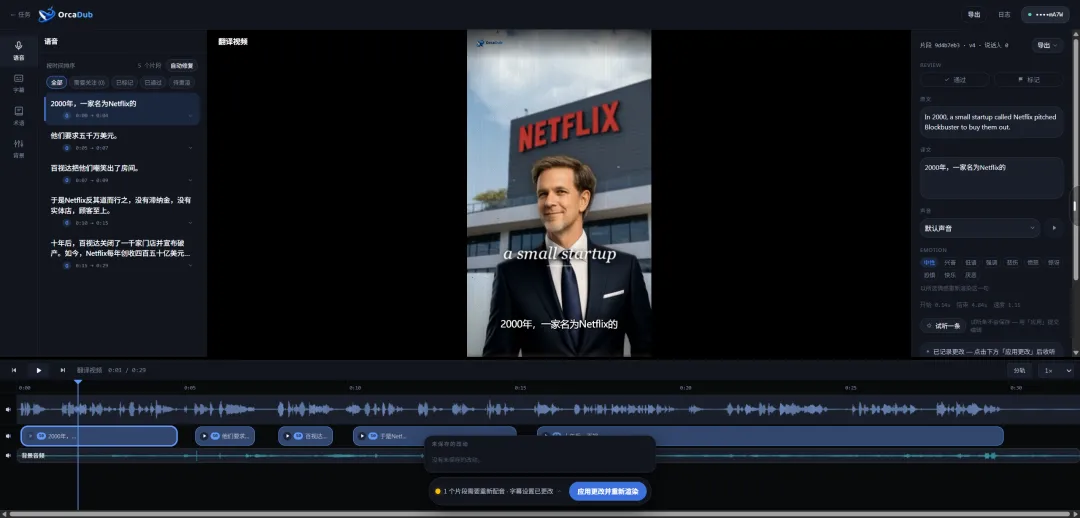This screenshot has height=518, width=1080.
Task: Preview the selected voice with play icon
Action: tap(1053, 228)
